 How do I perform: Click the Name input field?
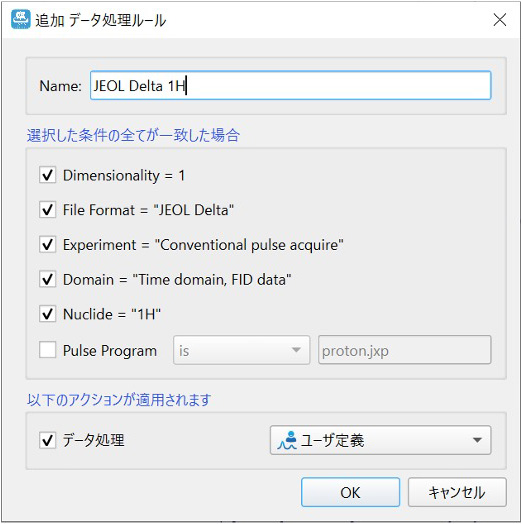[x=290, y=85]
